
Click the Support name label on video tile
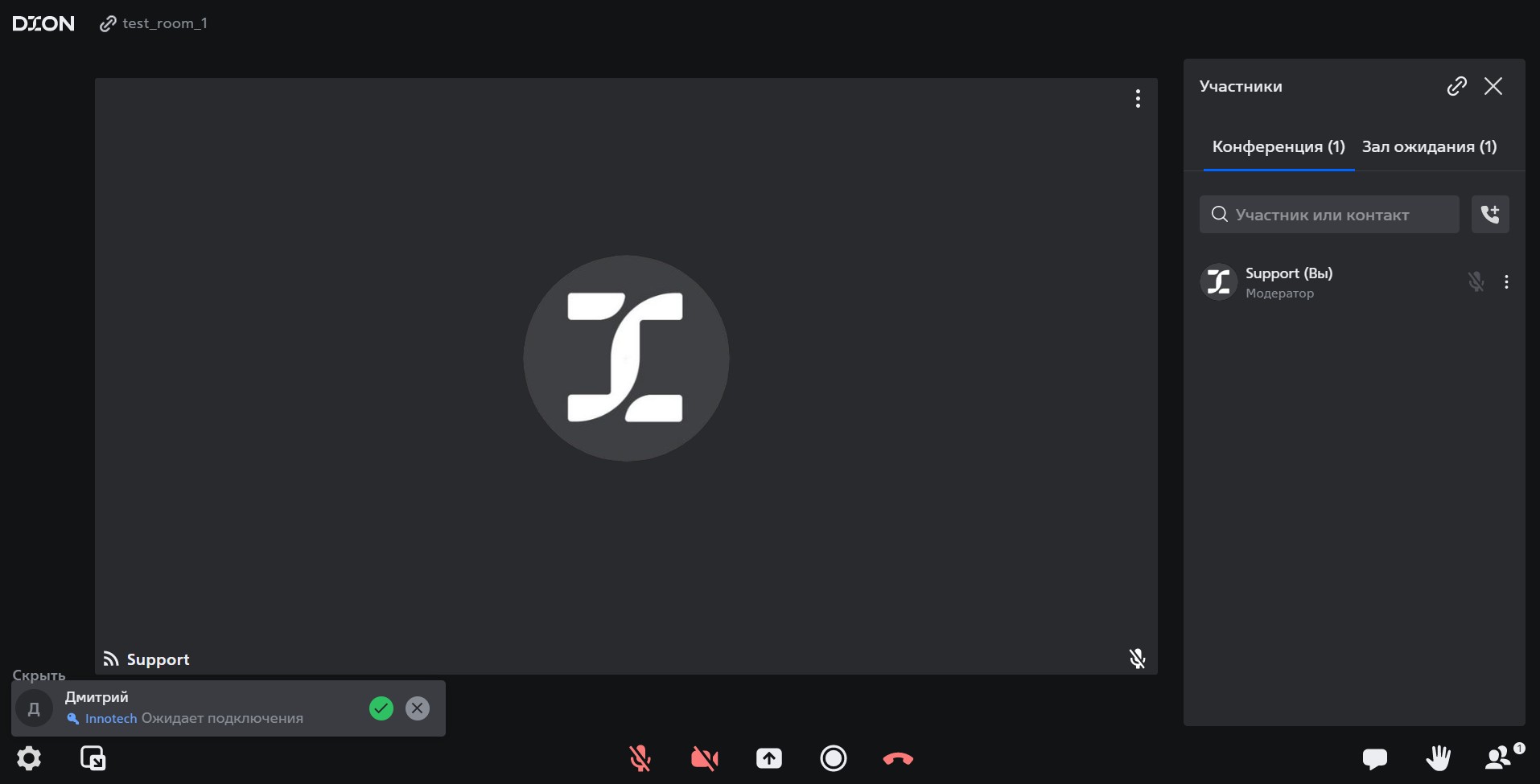coord(158,659)
